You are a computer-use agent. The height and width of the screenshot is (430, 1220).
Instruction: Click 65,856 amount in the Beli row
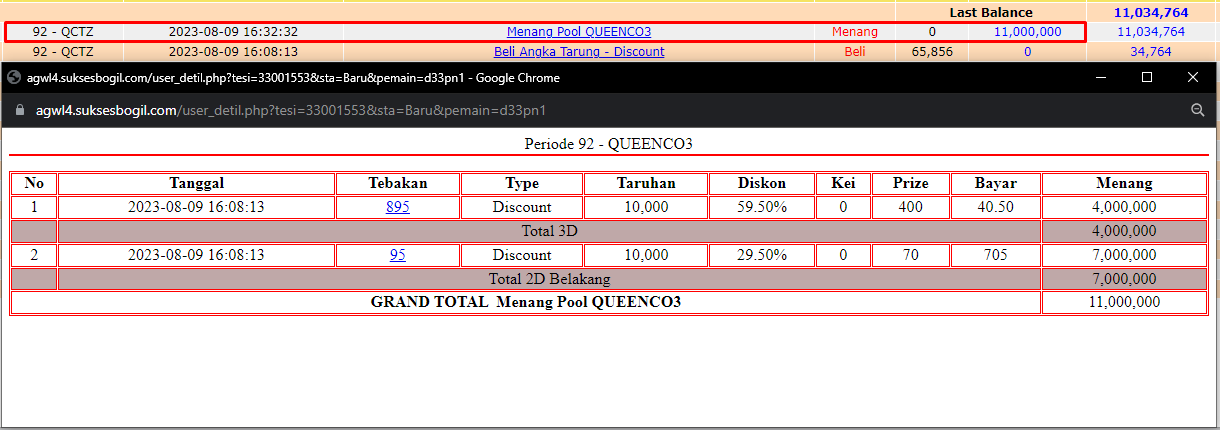(x=932, y=51)
